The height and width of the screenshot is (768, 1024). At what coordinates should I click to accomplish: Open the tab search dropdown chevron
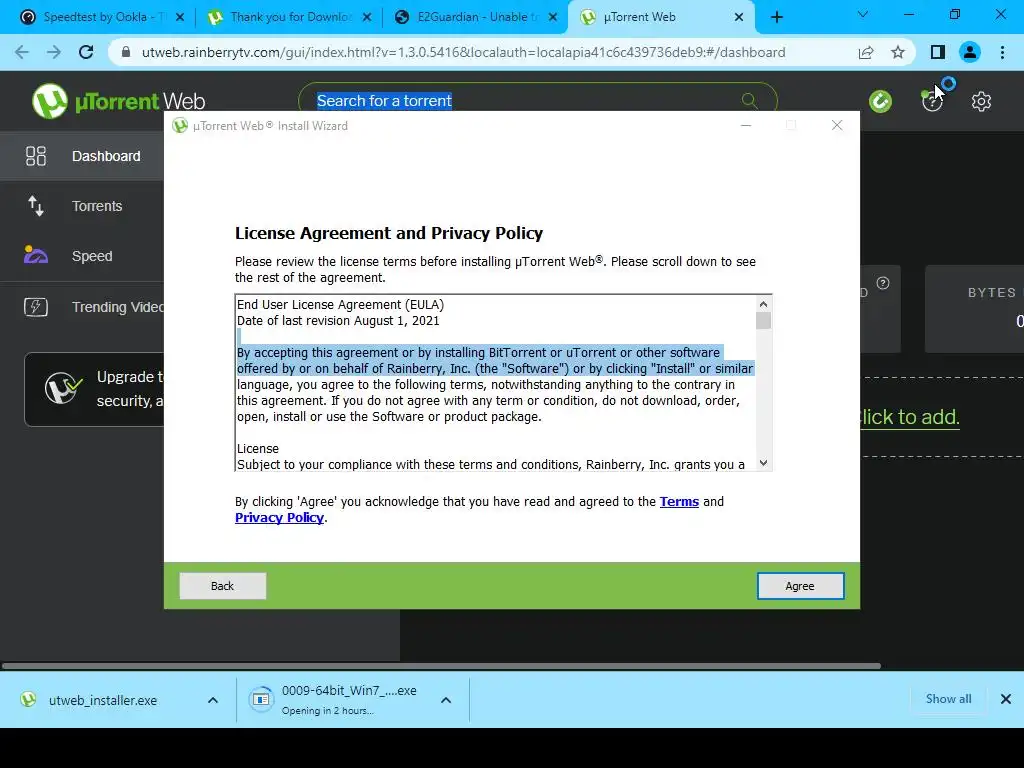point(863,14)
